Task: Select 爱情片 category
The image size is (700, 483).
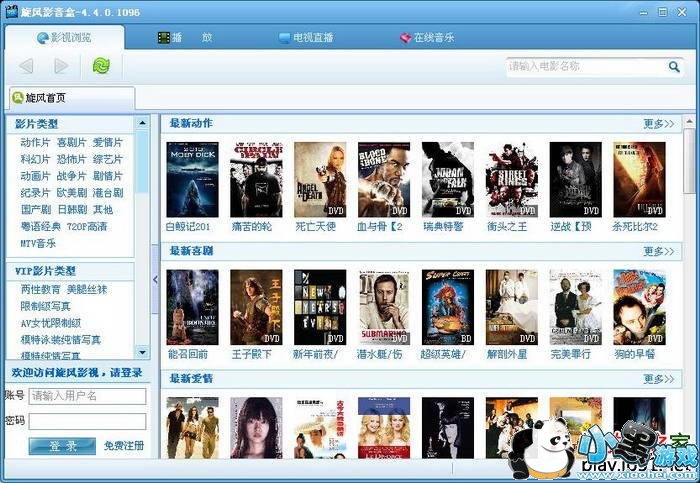Action: [108, 142]
